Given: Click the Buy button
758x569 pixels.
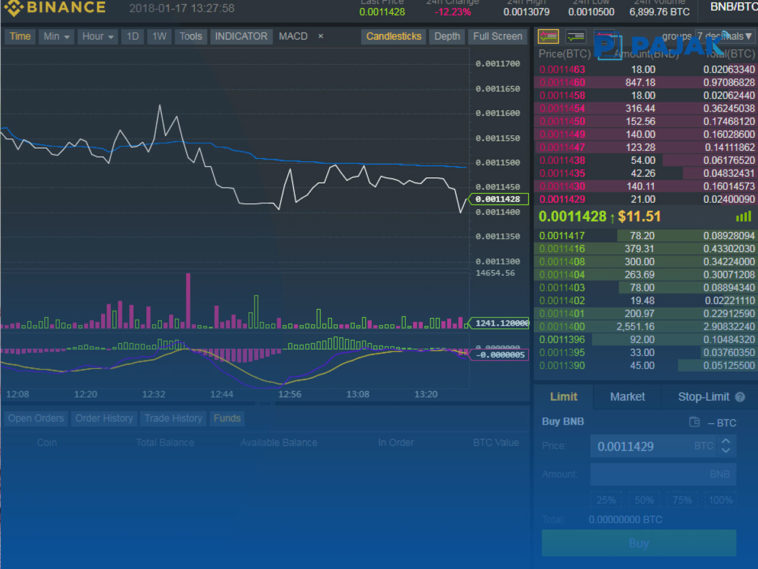Looking at the screenshot, I should point(639,543).
